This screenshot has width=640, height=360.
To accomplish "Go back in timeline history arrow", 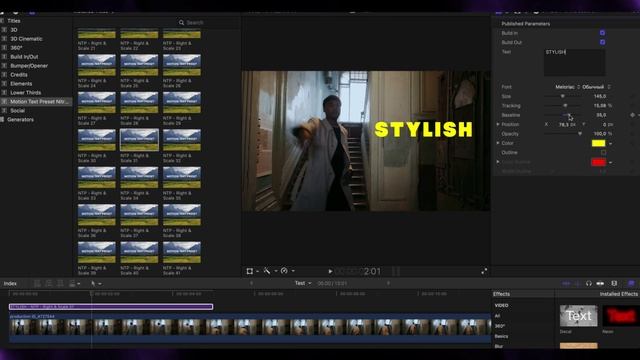I will coord(251,283).
